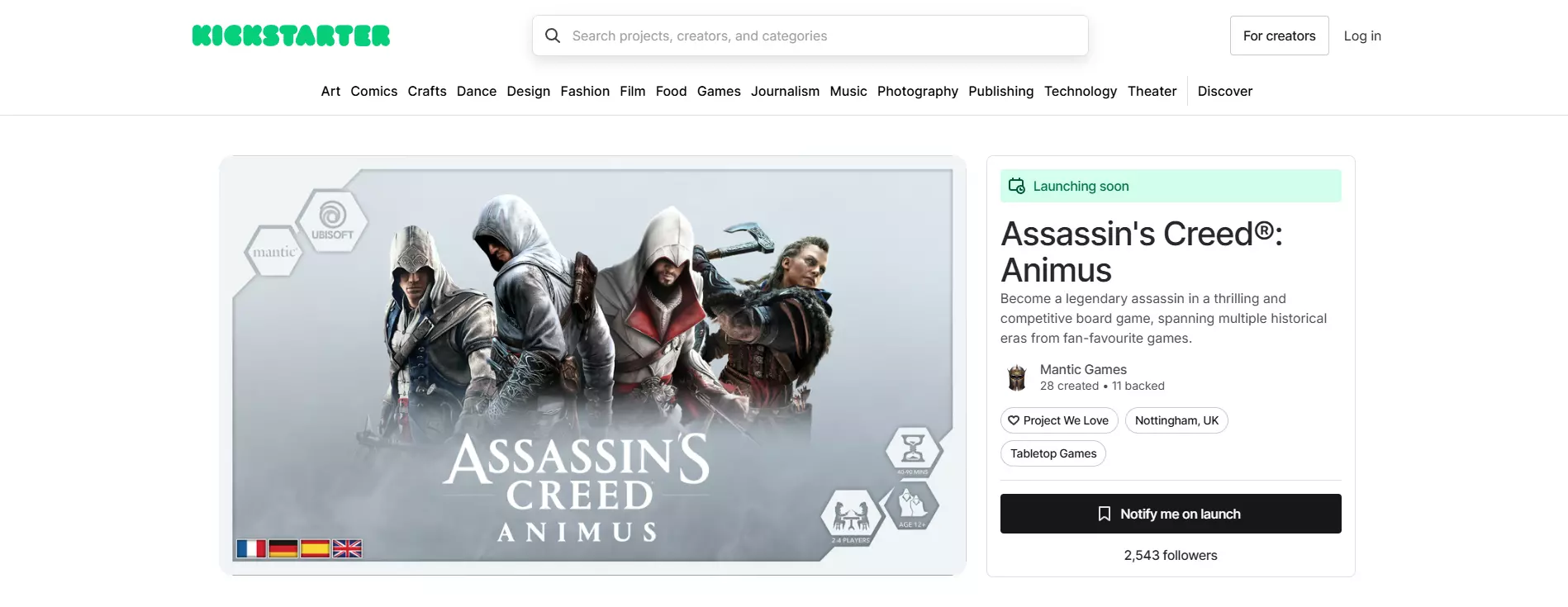The width and height of the screenshot is (1568, 607).
Task: Click the Project We Love tag
Action: (x=1059, y=420)
